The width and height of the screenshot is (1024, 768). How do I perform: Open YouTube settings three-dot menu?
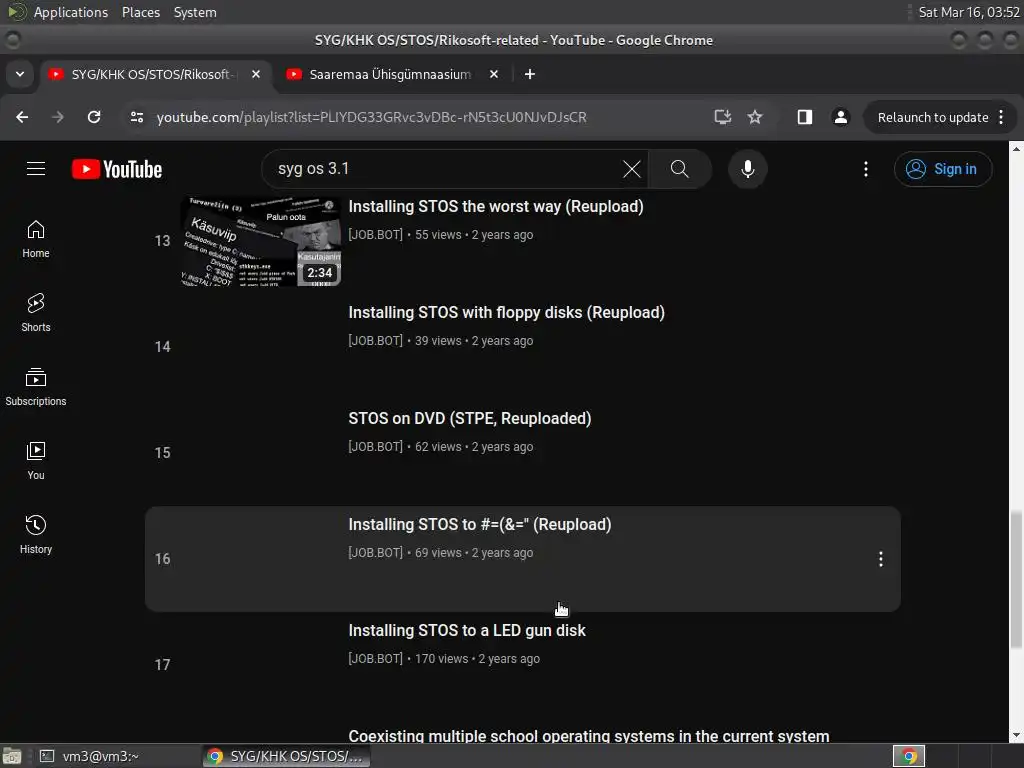pos(866,169)
